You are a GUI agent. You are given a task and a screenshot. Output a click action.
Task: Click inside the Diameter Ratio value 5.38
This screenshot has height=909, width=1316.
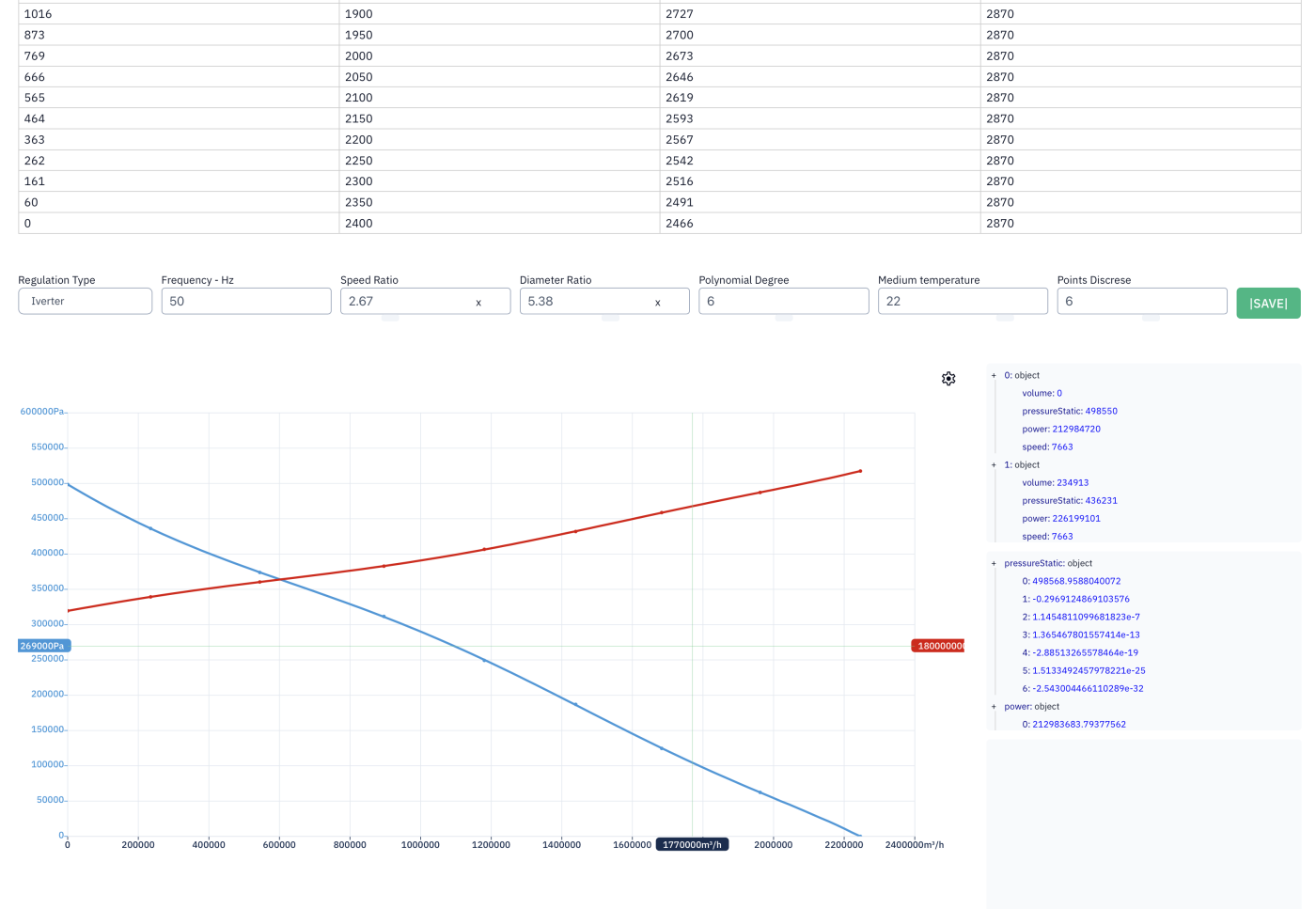point(540,301)
